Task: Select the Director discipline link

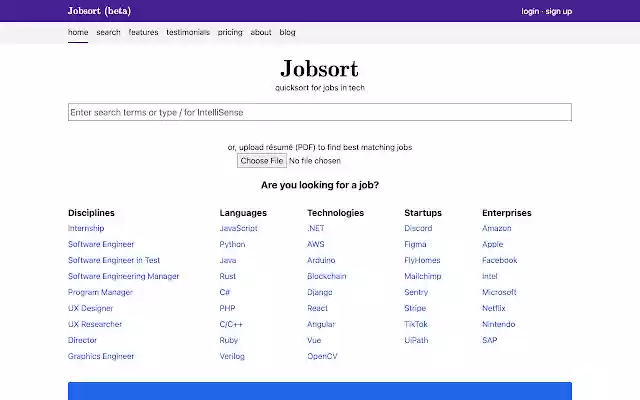Action: coord(82,340)
